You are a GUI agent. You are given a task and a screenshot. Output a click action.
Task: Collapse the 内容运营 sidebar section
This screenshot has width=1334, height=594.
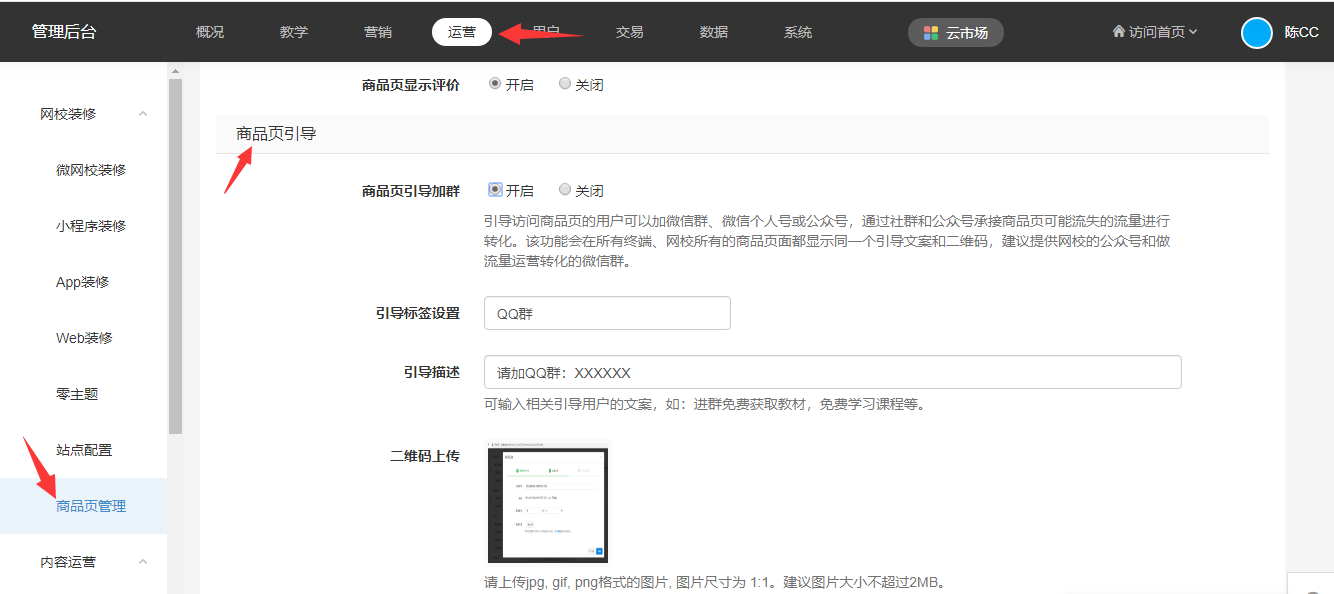coord(143,562)
